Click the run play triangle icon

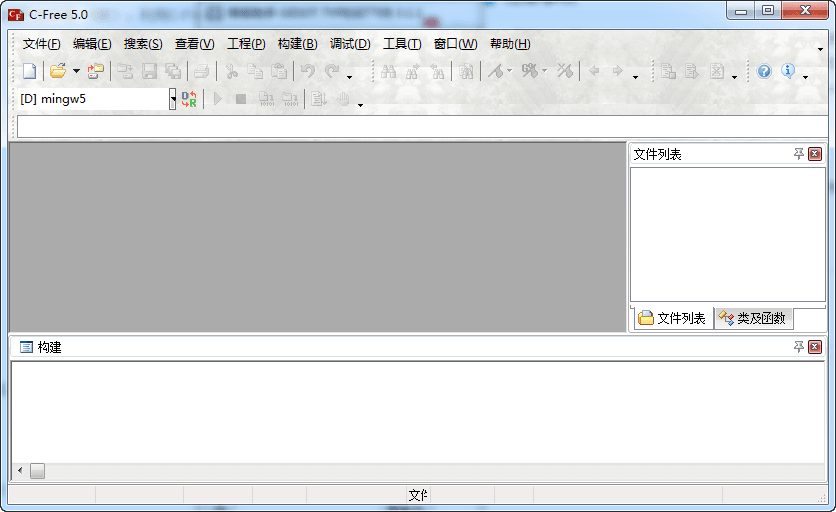click(217, 99)
